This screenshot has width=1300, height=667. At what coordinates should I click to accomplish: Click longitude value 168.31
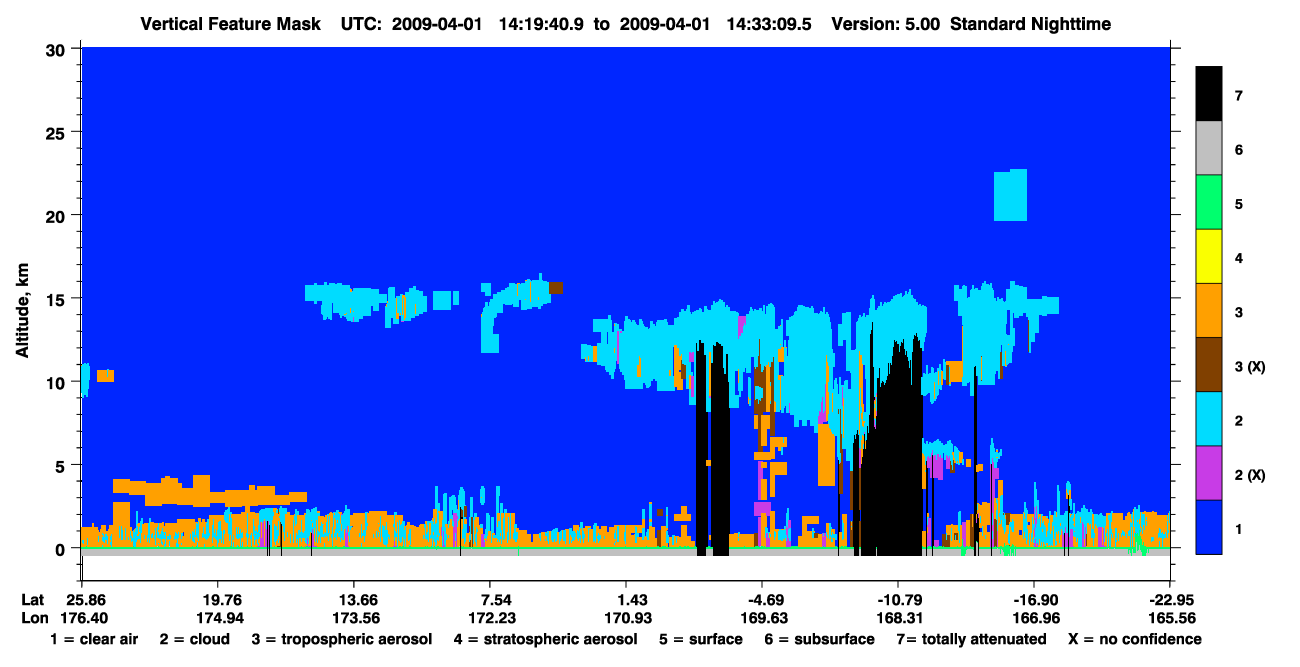pos(898,618)
